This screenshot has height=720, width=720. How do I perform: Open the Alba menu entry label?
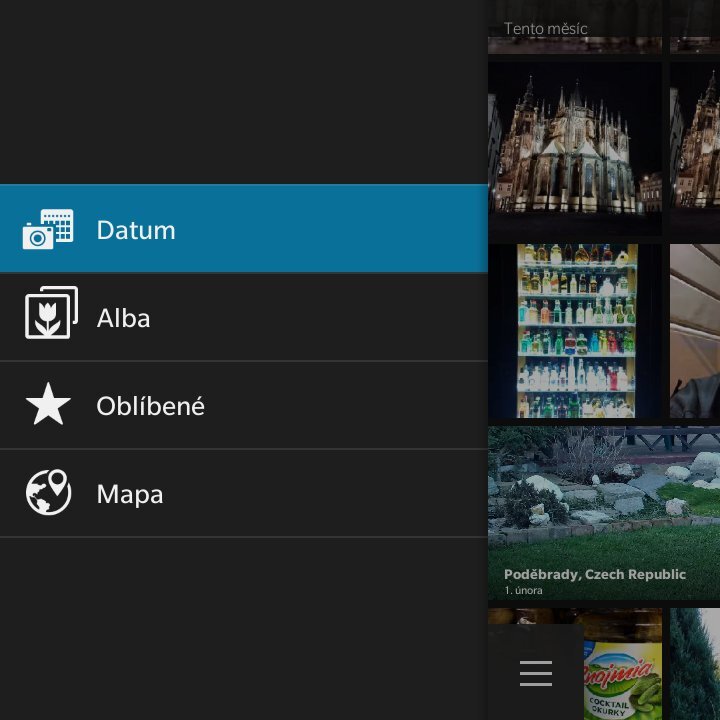pos(123,318)
